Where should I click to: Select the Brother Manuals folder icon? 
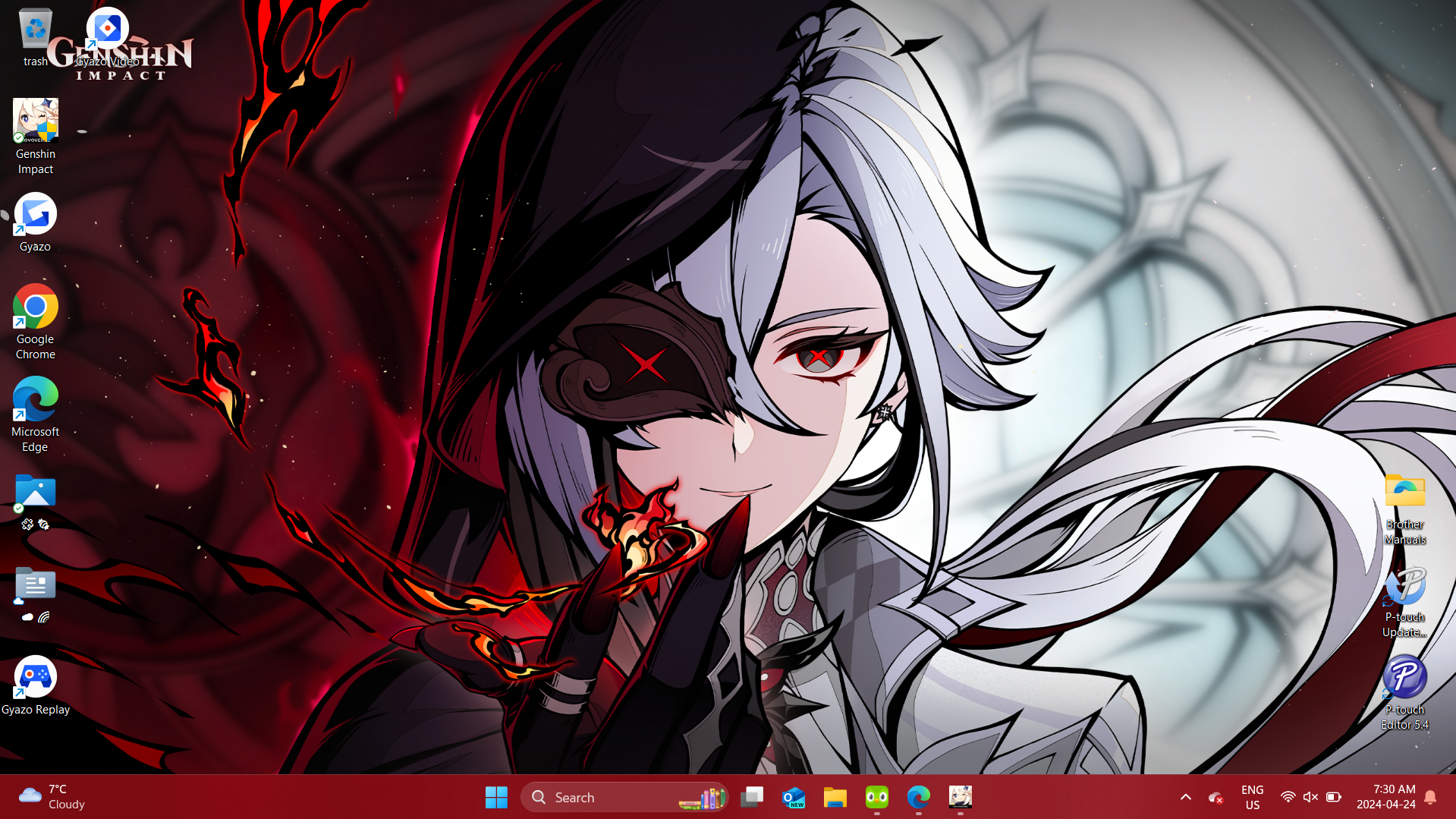[1404, 509]
